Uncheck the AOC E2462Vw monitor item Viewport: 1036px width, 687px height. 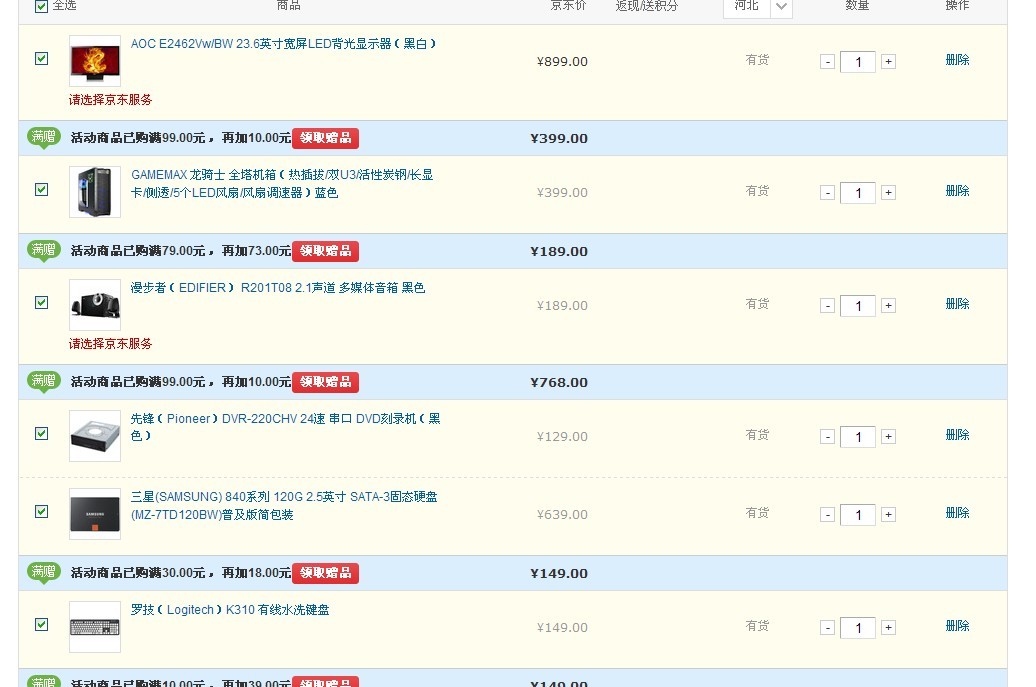41,59
